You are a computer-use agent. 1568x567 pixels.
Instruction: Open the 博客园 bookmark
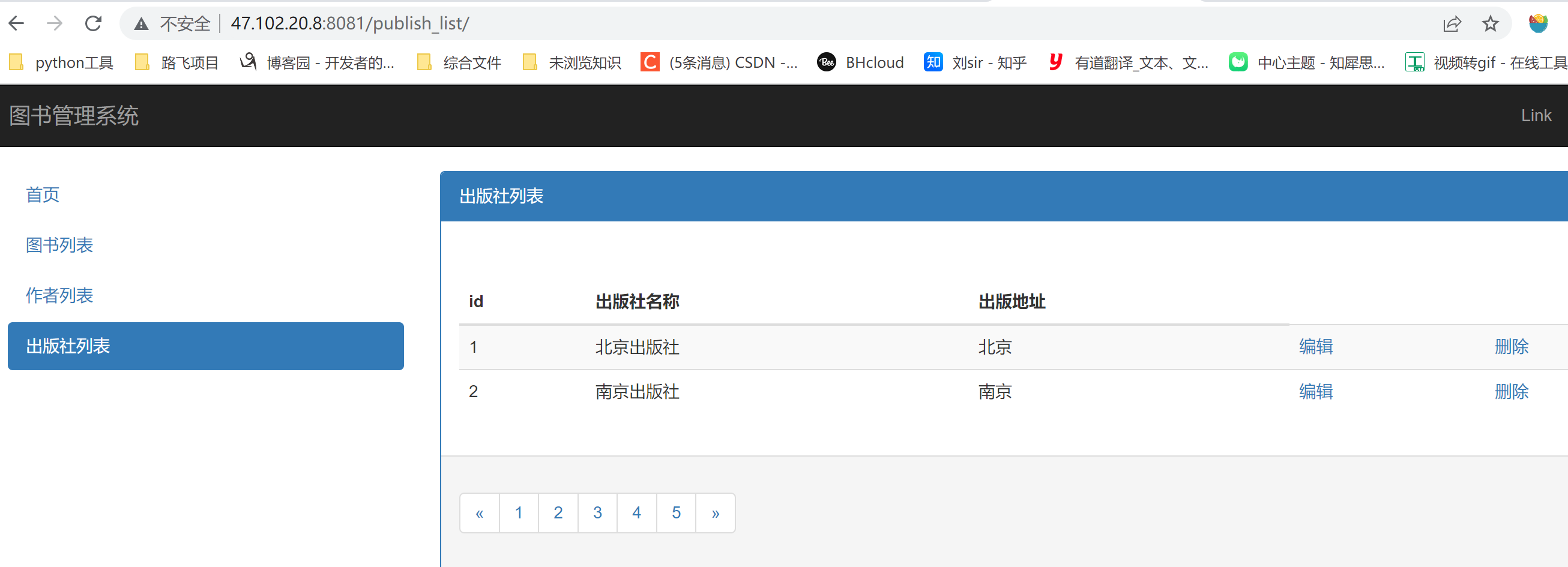pyautogui.click(x=317, y=62)
